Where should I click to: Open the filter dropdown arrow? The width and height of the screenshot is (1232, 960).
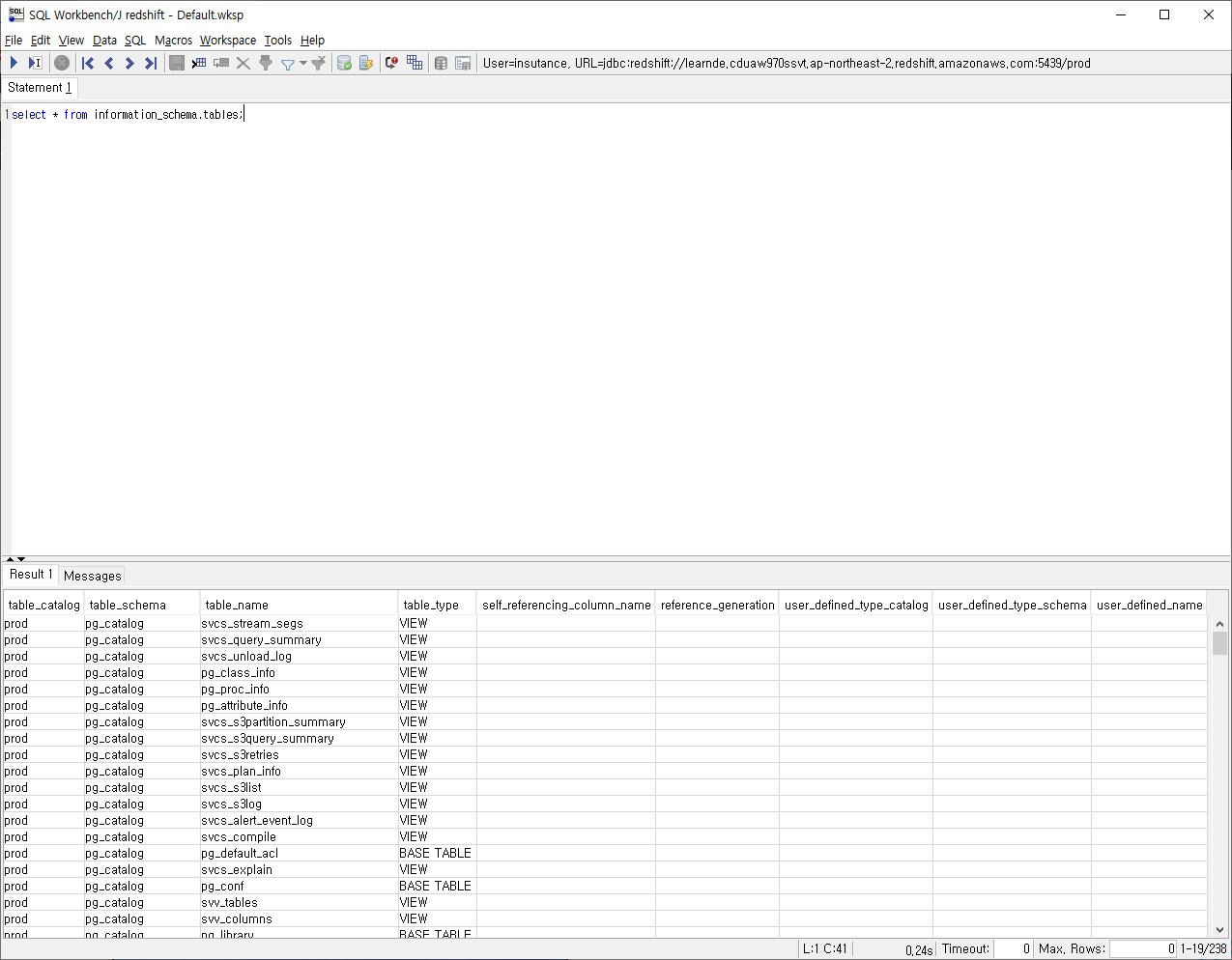[302, 63]
